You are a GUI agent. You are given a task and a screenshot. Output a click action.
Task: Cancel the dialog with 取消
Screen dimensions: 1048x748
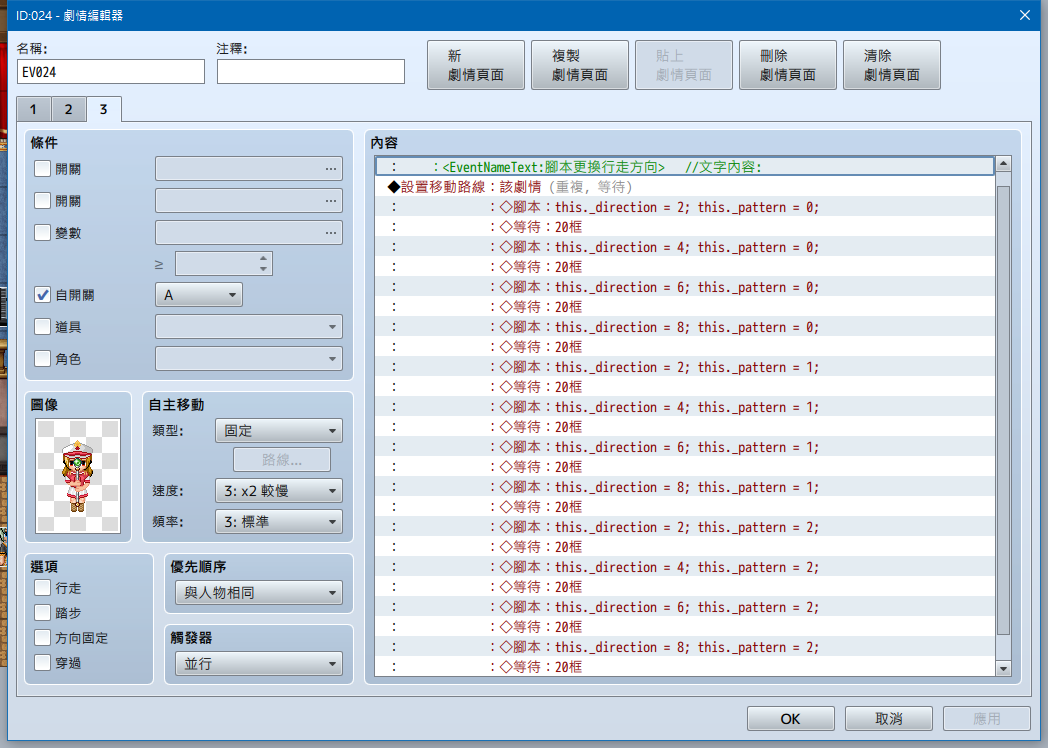888,719
